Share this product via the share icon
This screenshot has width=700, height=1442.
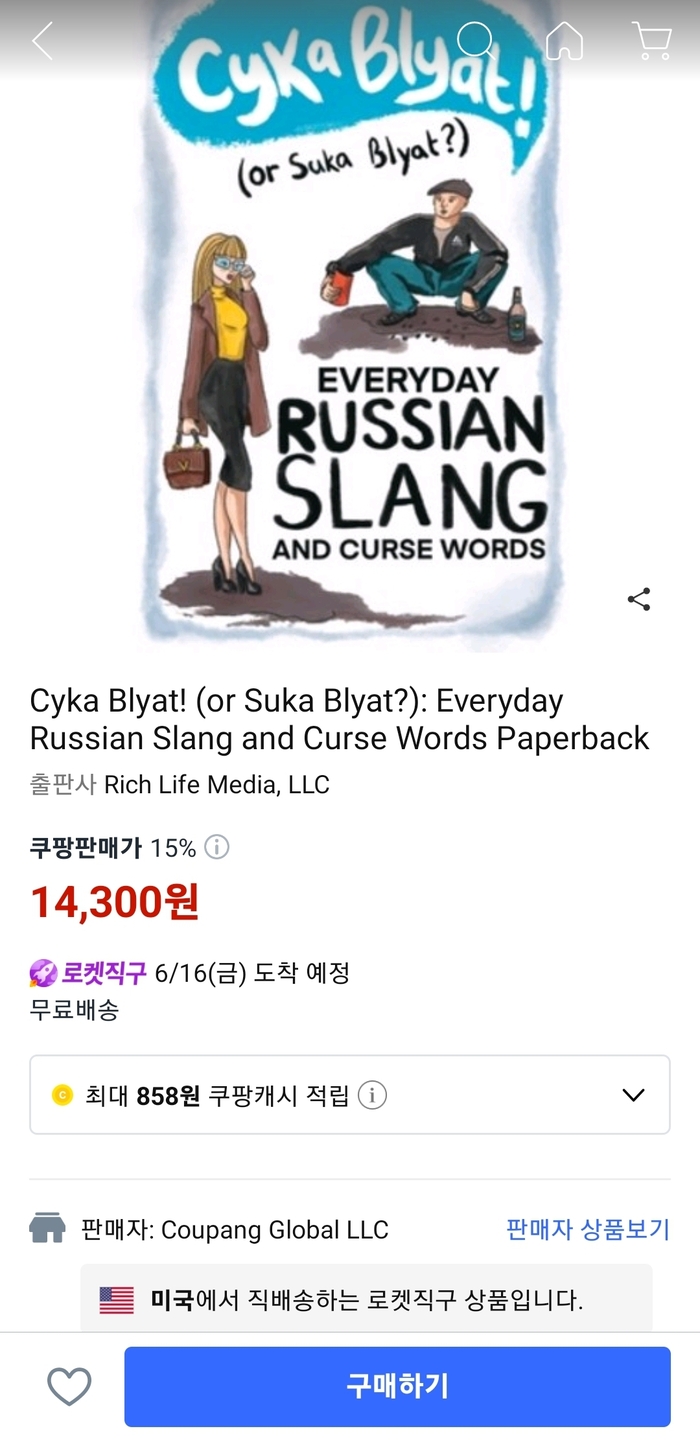click(x=639, y=599)
